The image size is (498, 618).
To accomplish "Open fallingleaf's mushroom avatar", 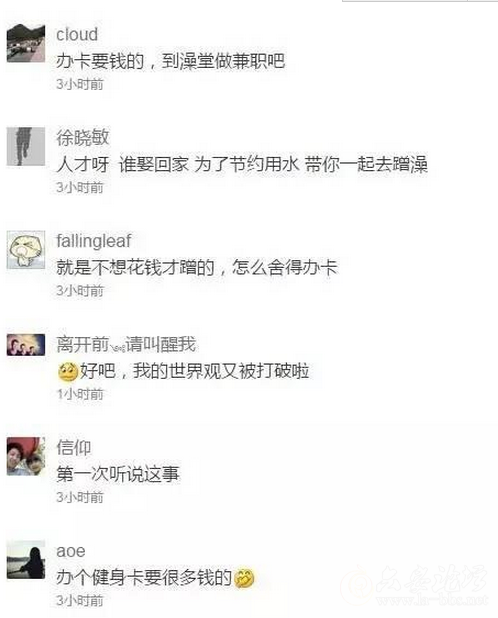I will coord(26,250).
